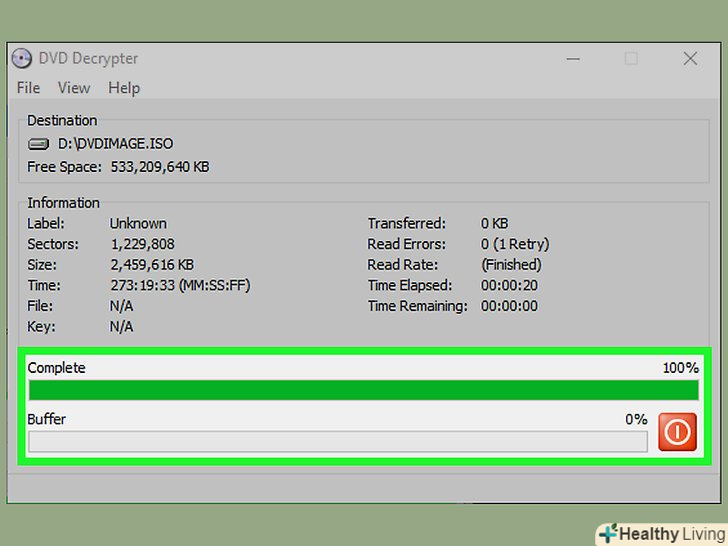This screenshot has height=546, width=728.
Task: Click the green Complete progress bar
Action: (364, 390)
